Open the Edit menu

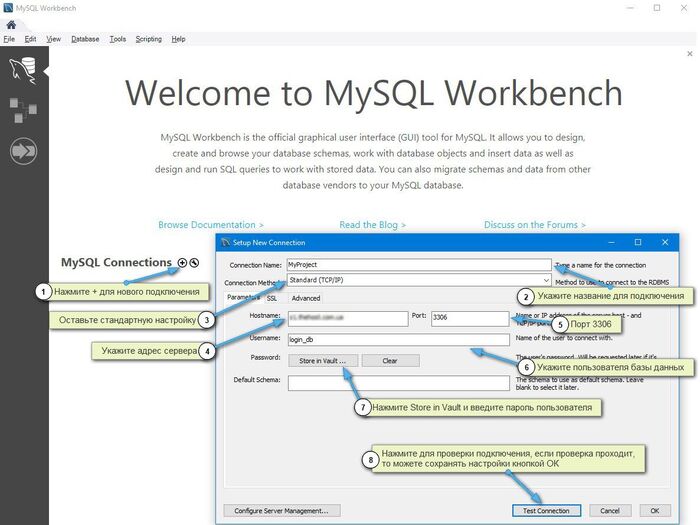30,39
